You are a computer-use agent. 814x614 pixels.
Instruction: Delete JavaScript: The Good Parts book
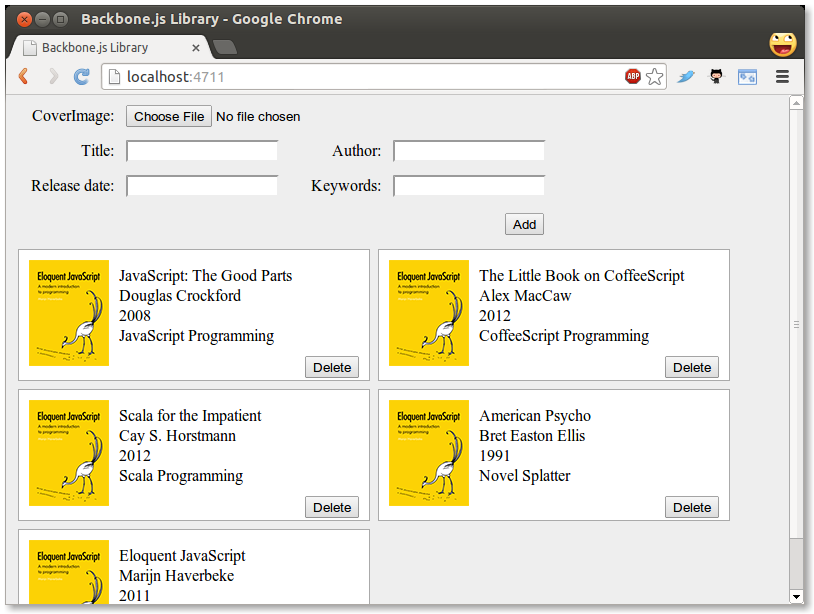click(332, 367)
